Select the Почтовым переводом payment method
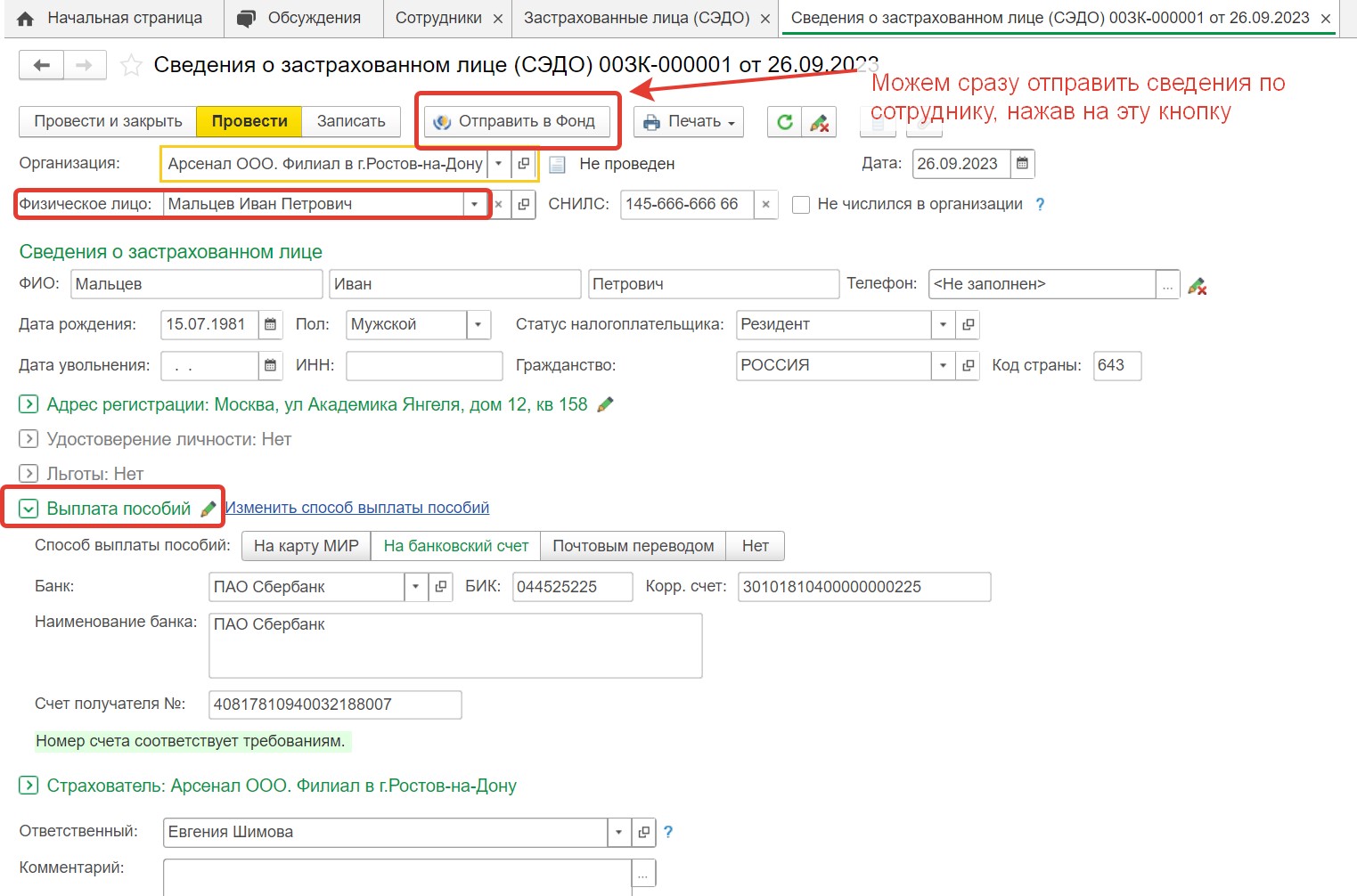1357x896 pixels. tap(634, 546)
